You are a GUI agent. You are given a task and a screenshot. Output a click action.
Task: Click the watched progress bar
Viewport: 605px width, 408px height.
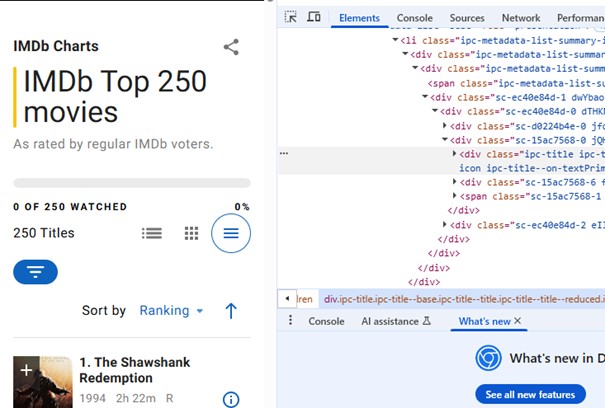(131, 183)
